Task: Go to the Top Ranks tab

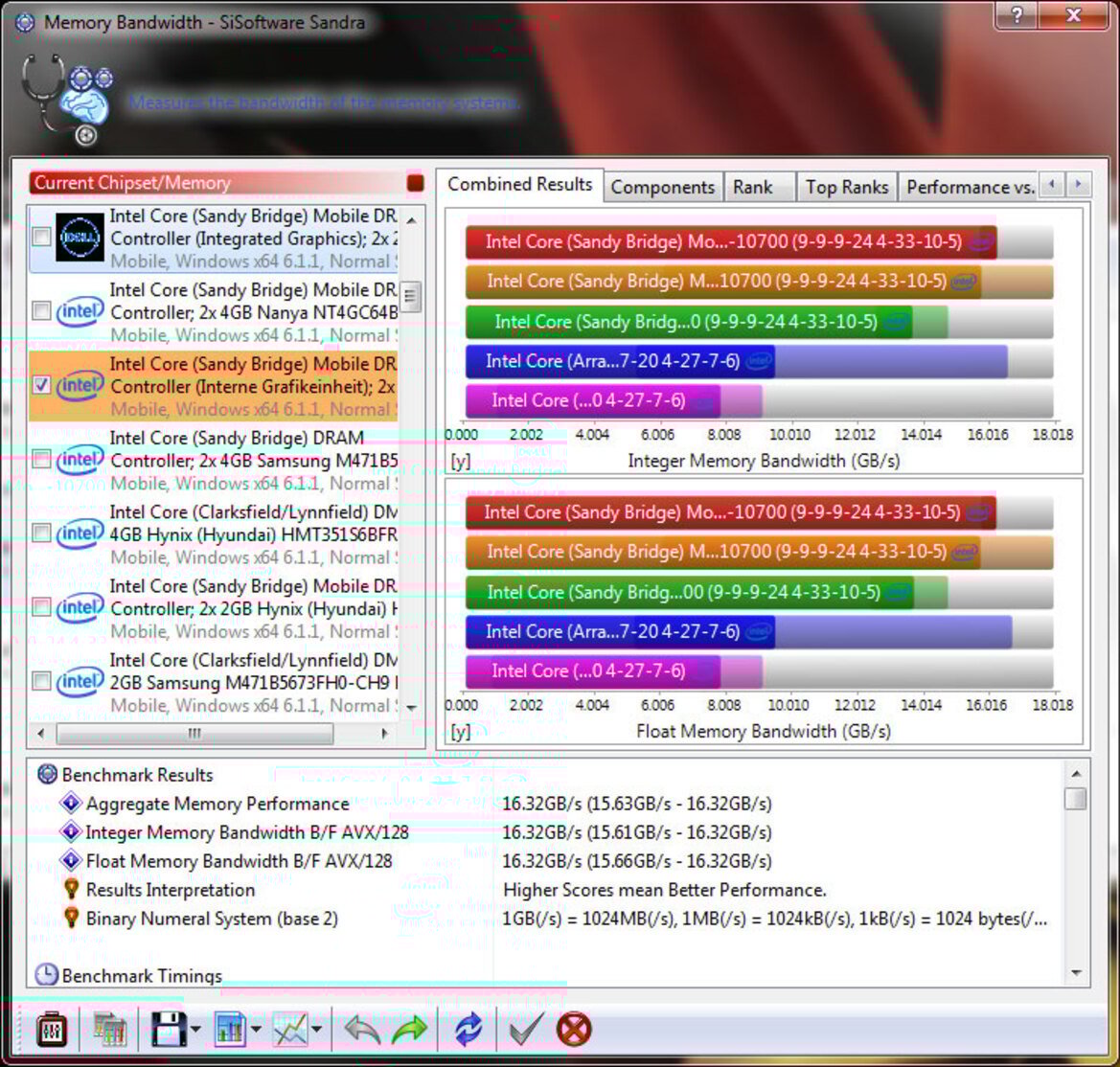Action: coord(847,187)
